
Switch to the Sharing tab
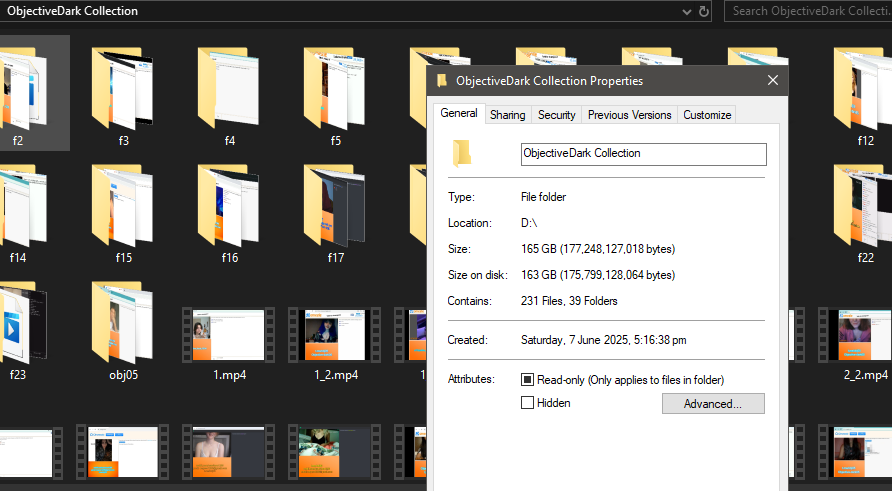(x=507, y=115)
